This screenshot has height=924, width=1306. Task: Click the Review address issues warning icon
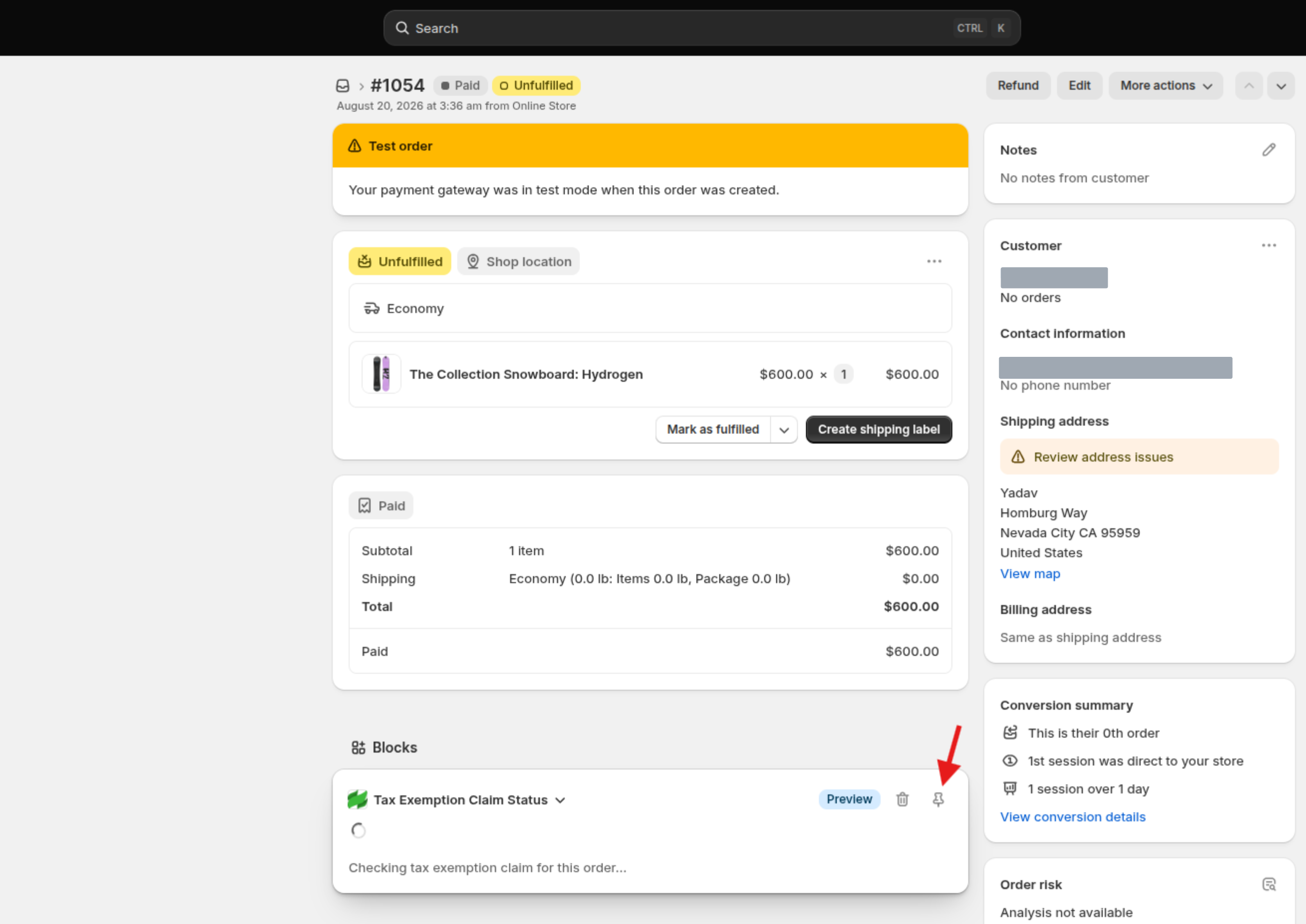click(x=1017, y=457)
